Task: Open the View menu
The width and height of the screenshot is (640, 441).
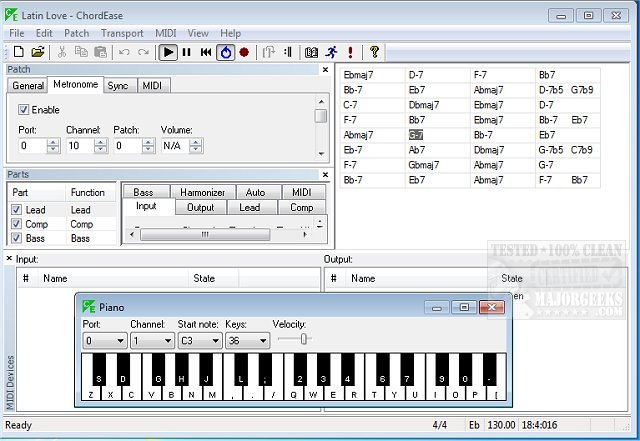Action: [198, 33]
